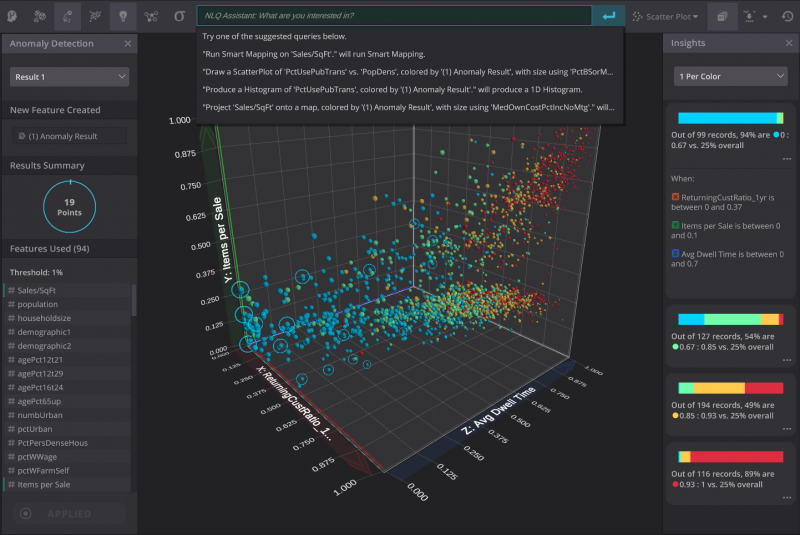Image resolution: width=800 pixels, height=535 pixels.
Task: Open the history clock icon
Action: click(x=788, y=16)
